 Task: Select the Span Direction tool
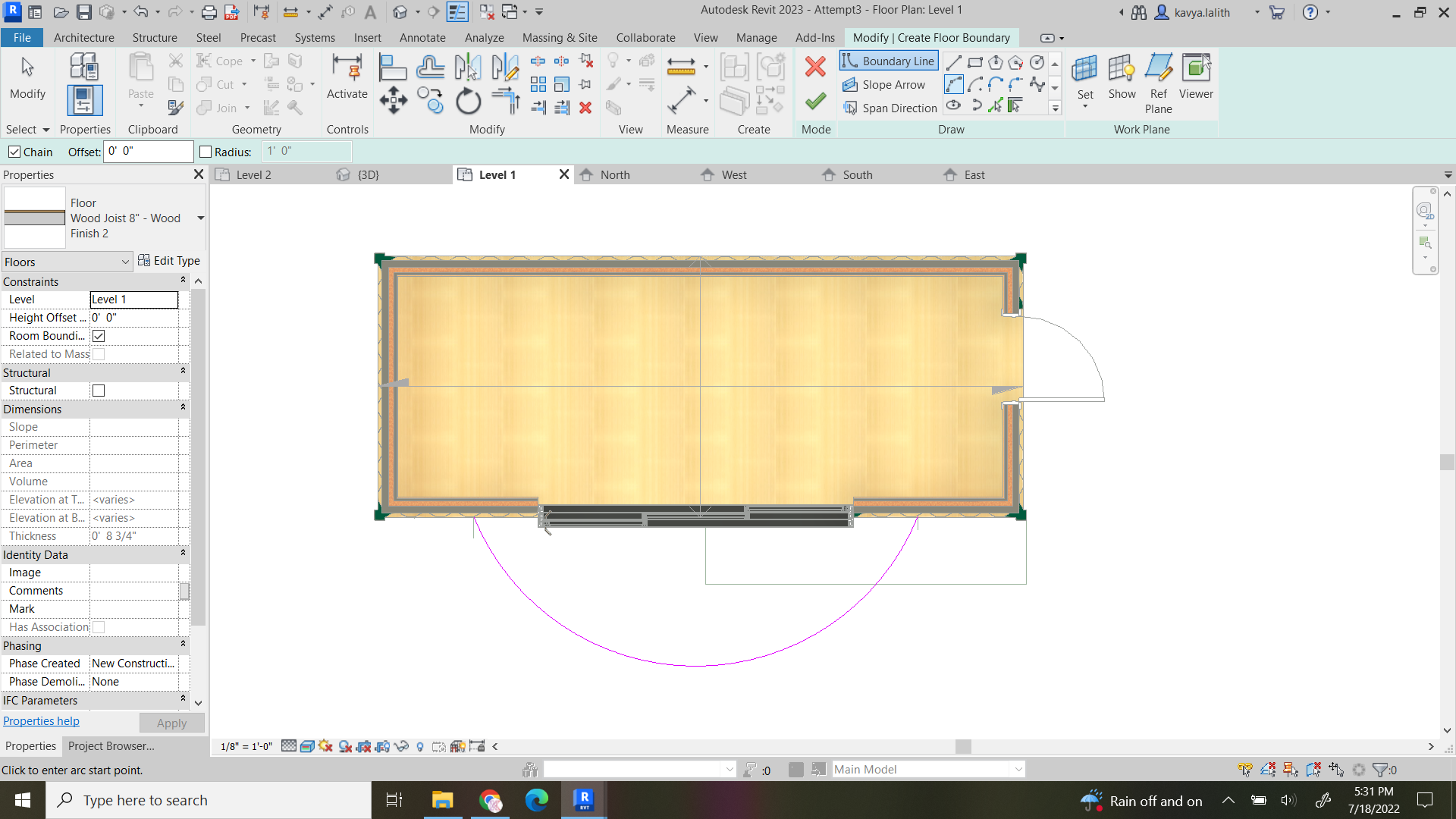pyautogui.click(x=891, y=108)
